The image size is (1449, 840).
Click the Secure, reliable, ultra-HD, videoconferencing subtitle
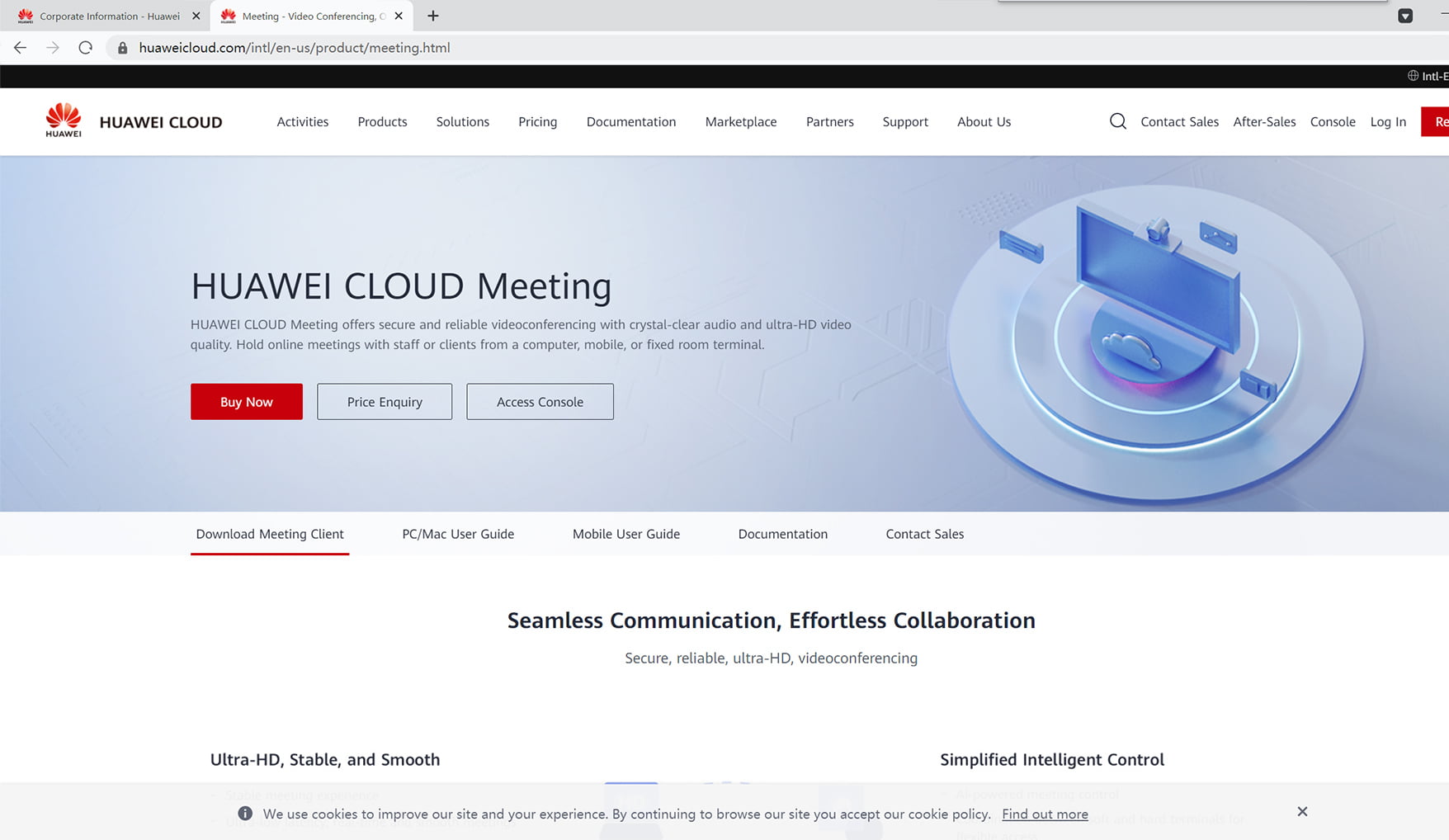tap(771, 658)
